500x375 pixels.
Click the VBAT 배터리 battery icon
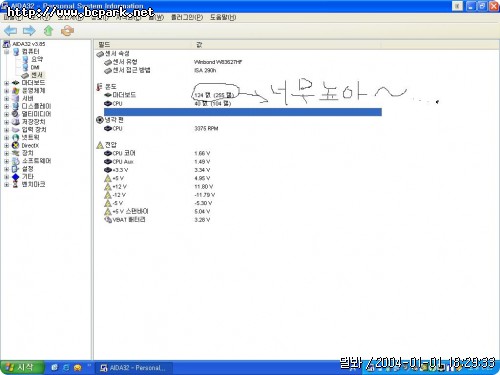tap(108, 220)
